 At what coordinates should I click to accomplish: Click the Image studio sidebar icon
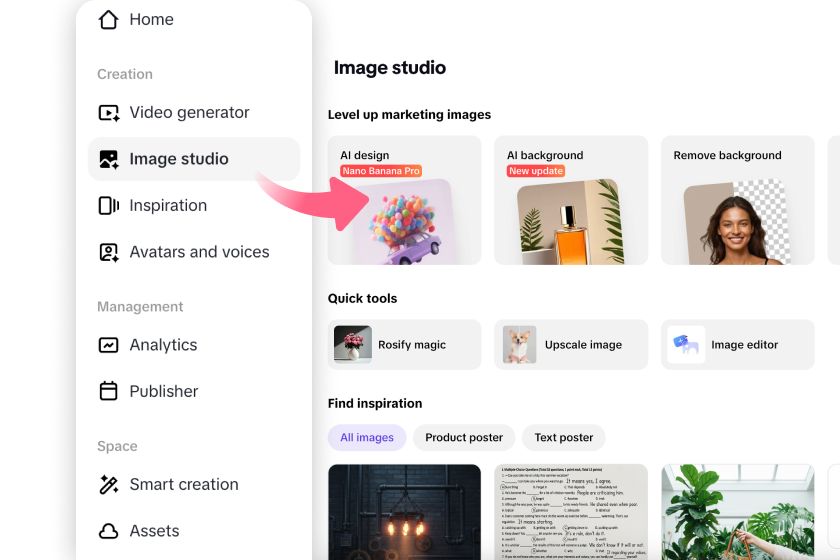[x=109, y=159]
